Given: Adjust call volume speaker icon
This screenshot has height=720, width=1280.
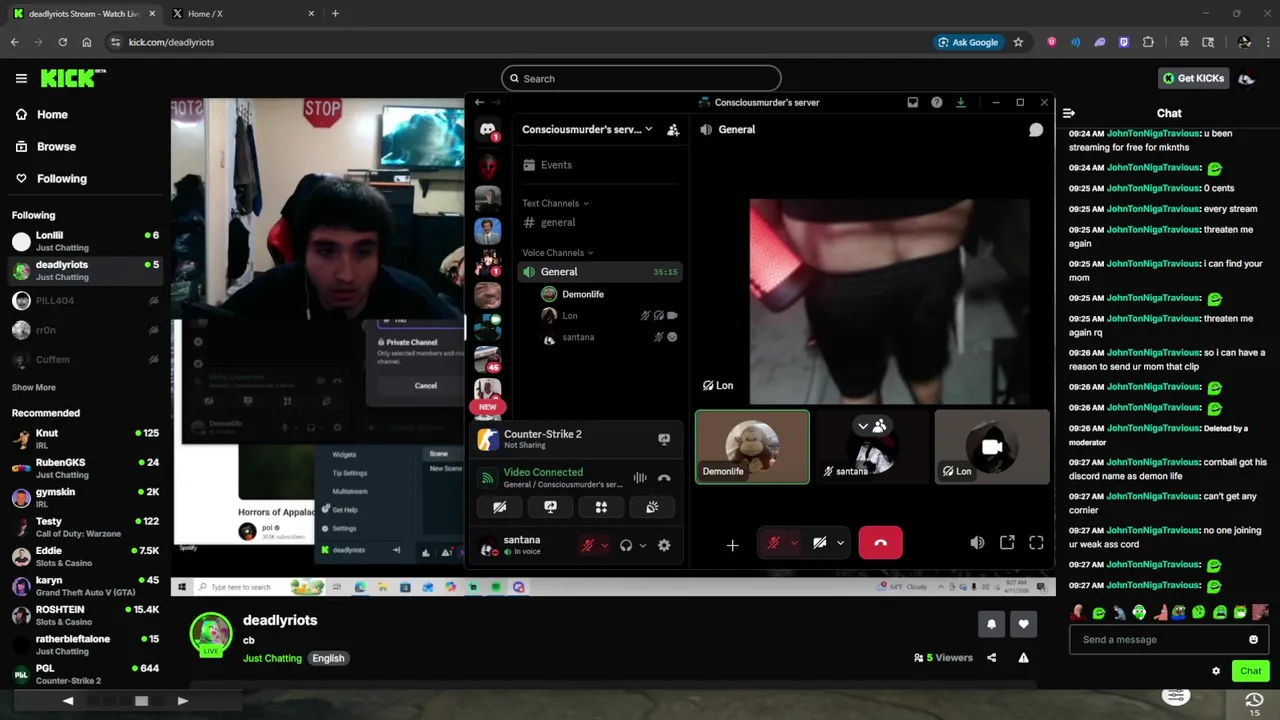Looking at the screenshot, I should point(977,543).
